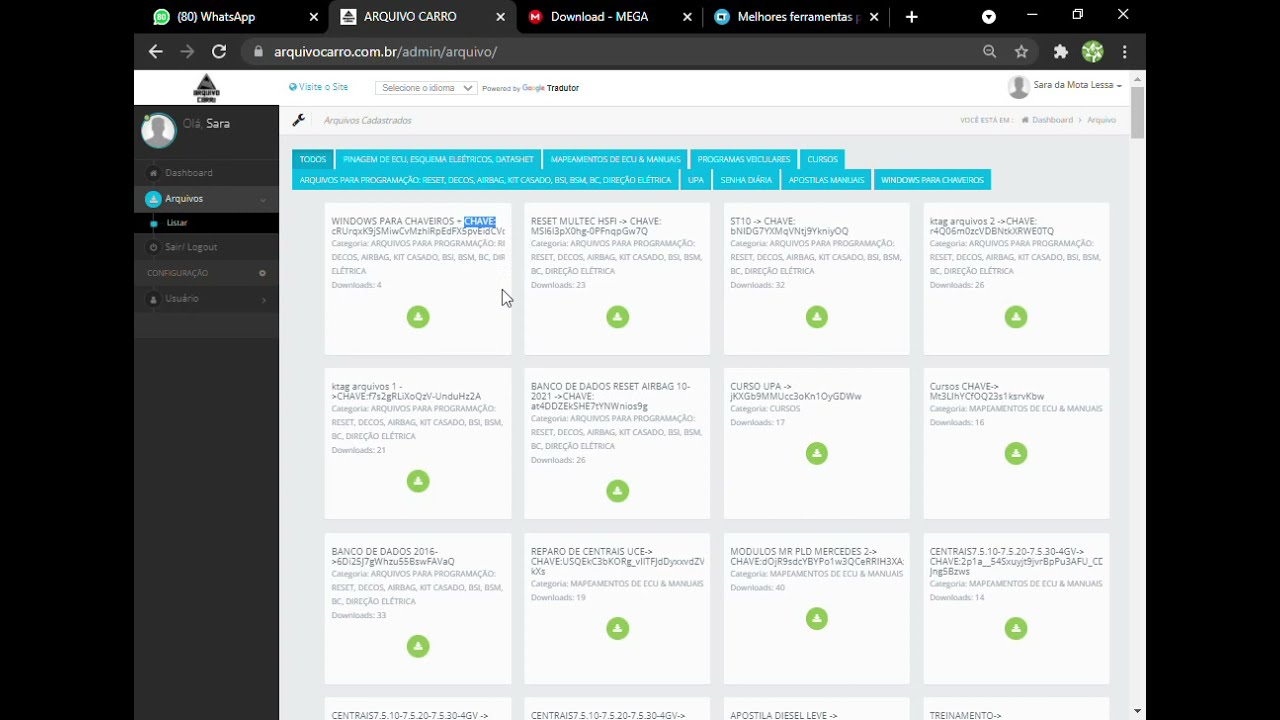Reload the current page
1280x720 pixels.
(x=219, y=51)
